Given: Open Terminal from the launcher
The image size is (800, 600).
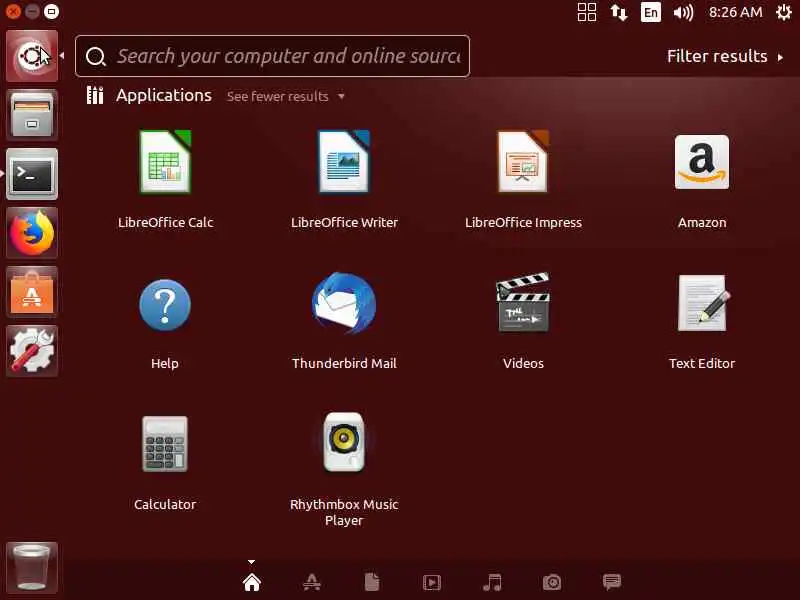Looking at the screenshot, I should point(32,173).
